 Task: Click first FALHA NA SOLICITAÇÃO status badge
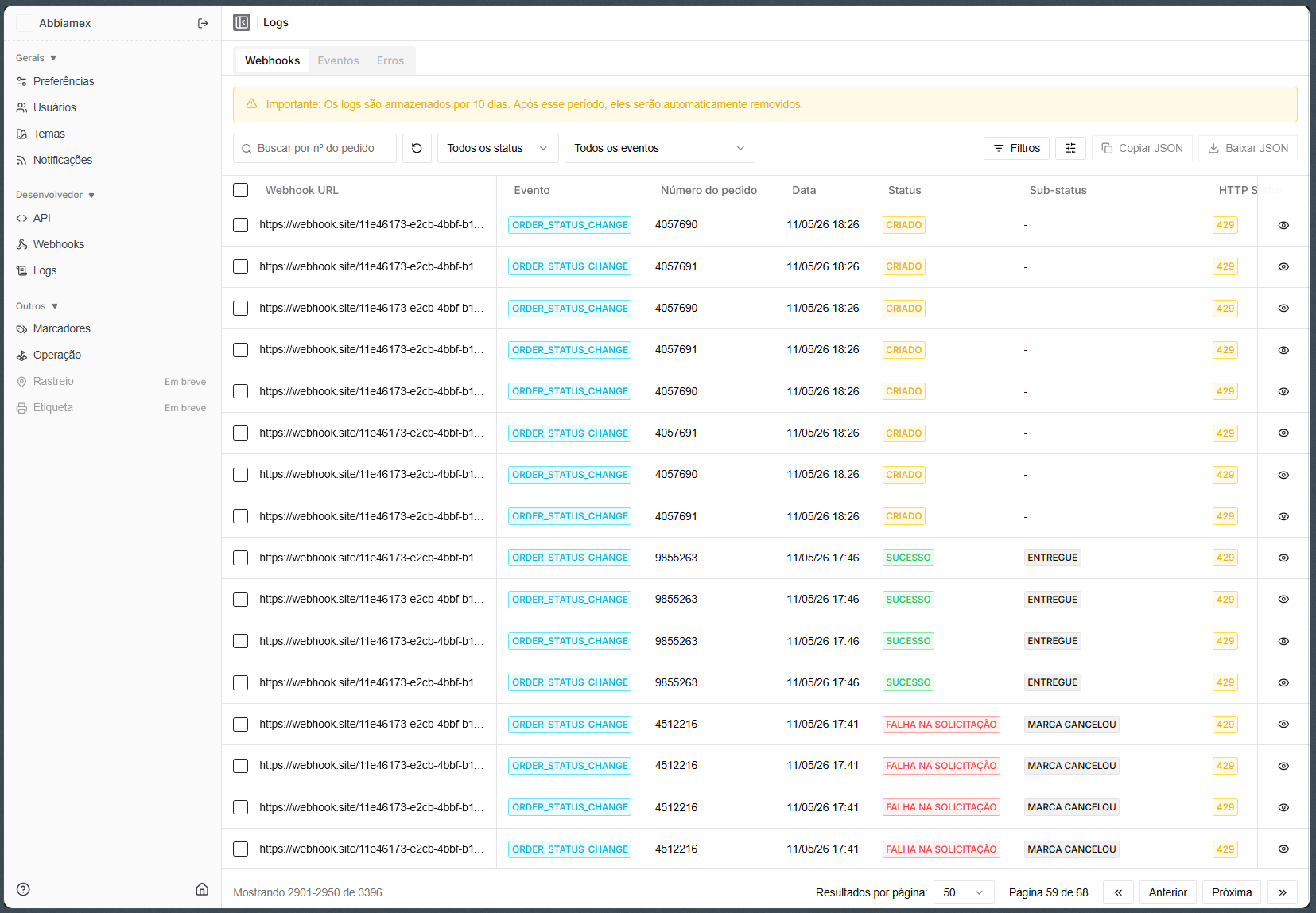click(x=941, y=725)
